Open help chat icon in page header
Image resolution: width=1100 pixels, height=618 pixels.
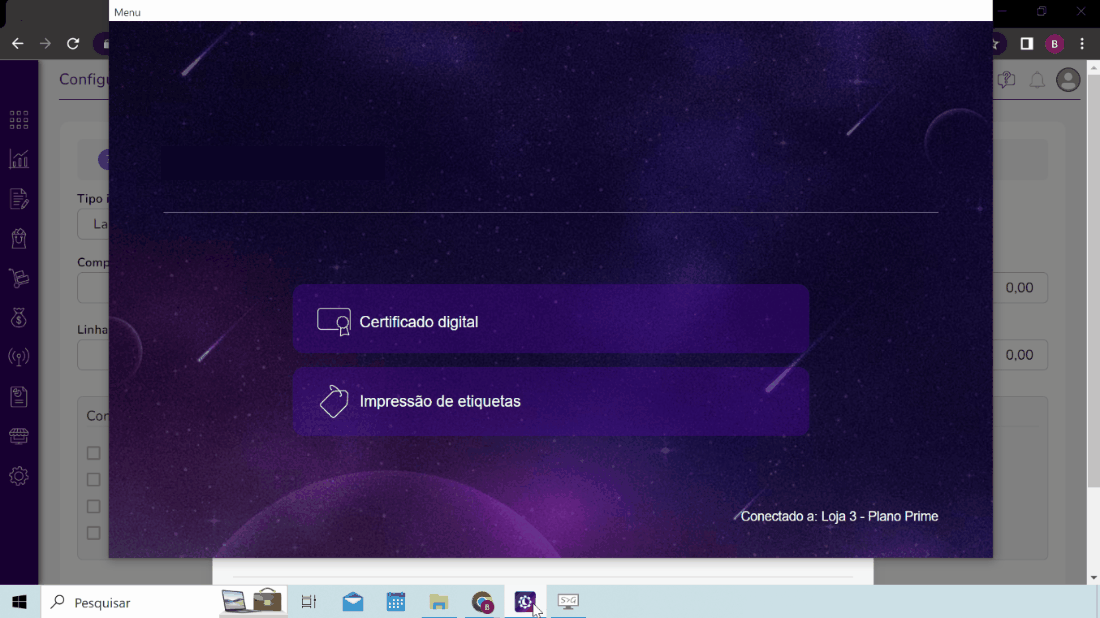(1007, 80)
